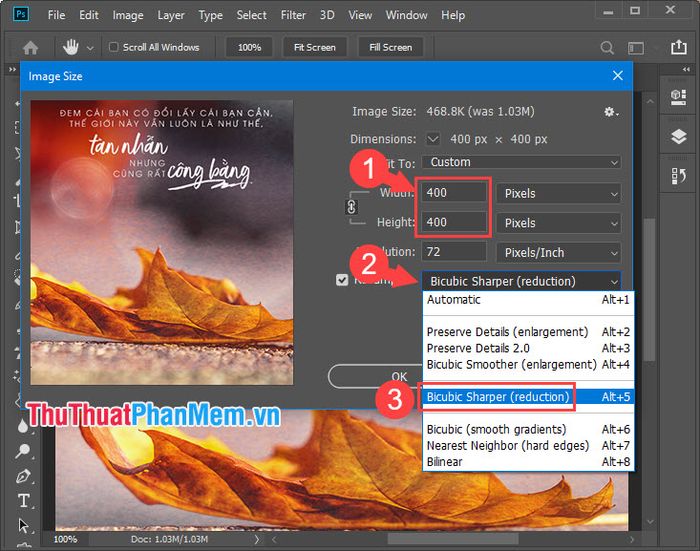
Task: Click the 100% zoom button
Action: 249,47
